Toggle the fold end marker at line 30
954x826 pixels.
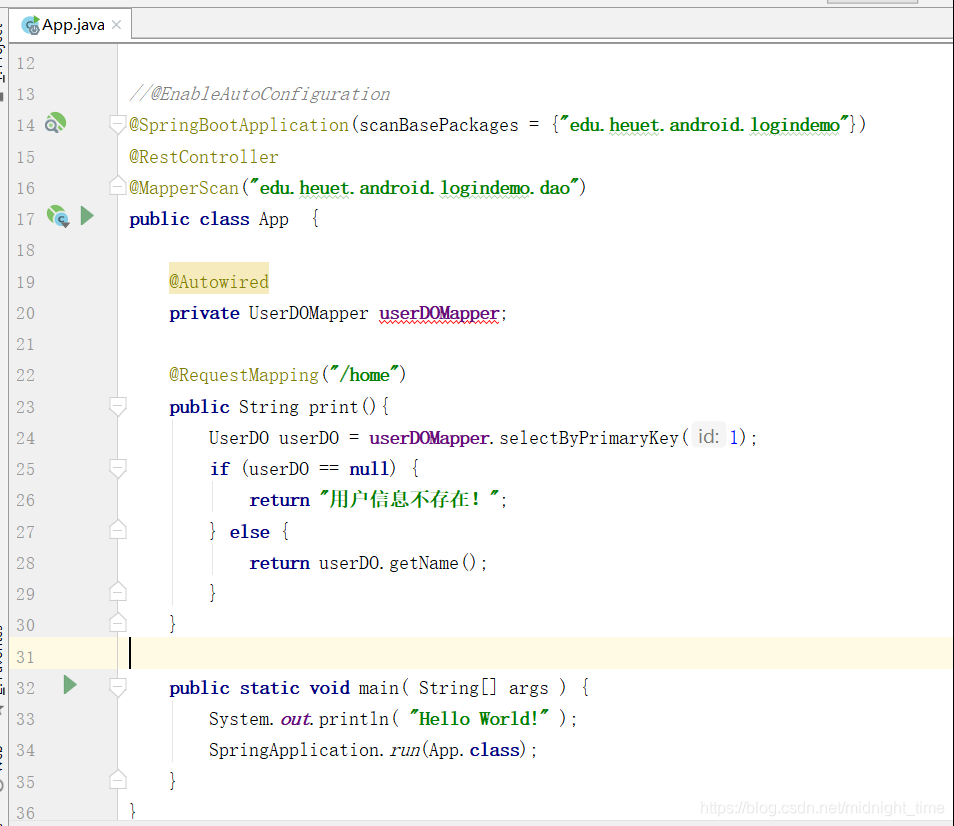[117, 623]
